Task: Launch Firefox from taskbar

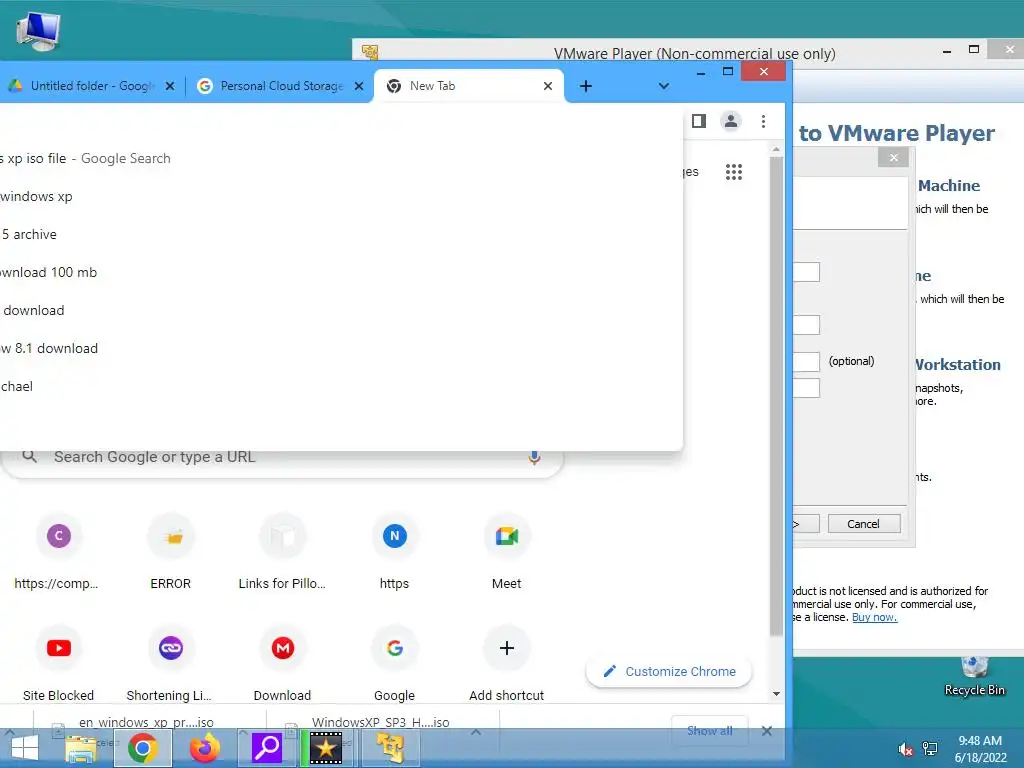Action: [x=204, y=748]
